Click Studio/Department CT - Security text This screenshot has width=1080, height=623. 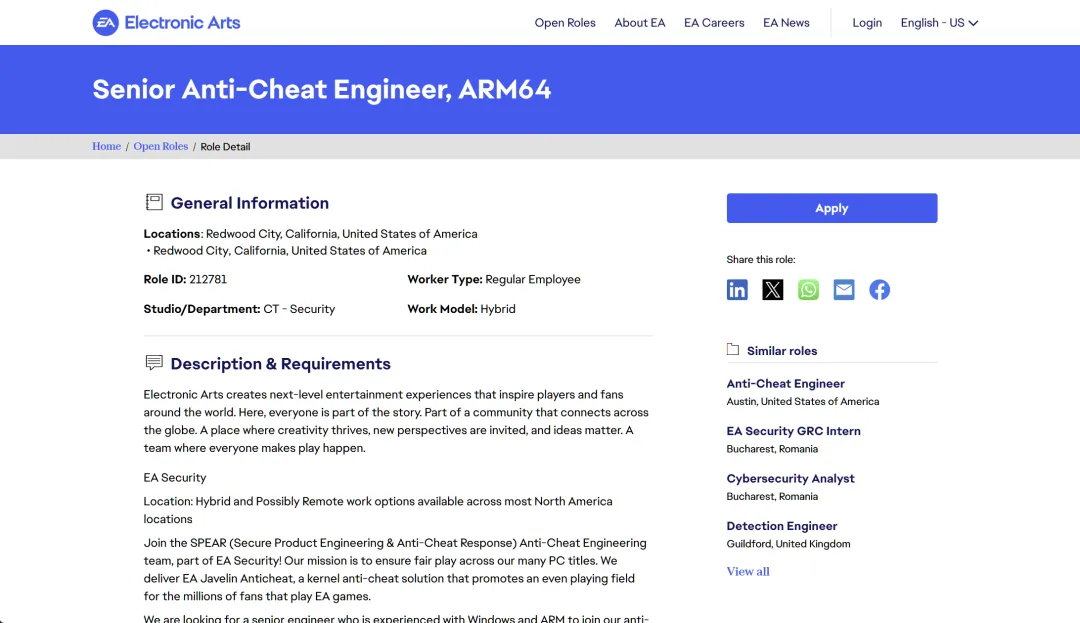(239, 309)
